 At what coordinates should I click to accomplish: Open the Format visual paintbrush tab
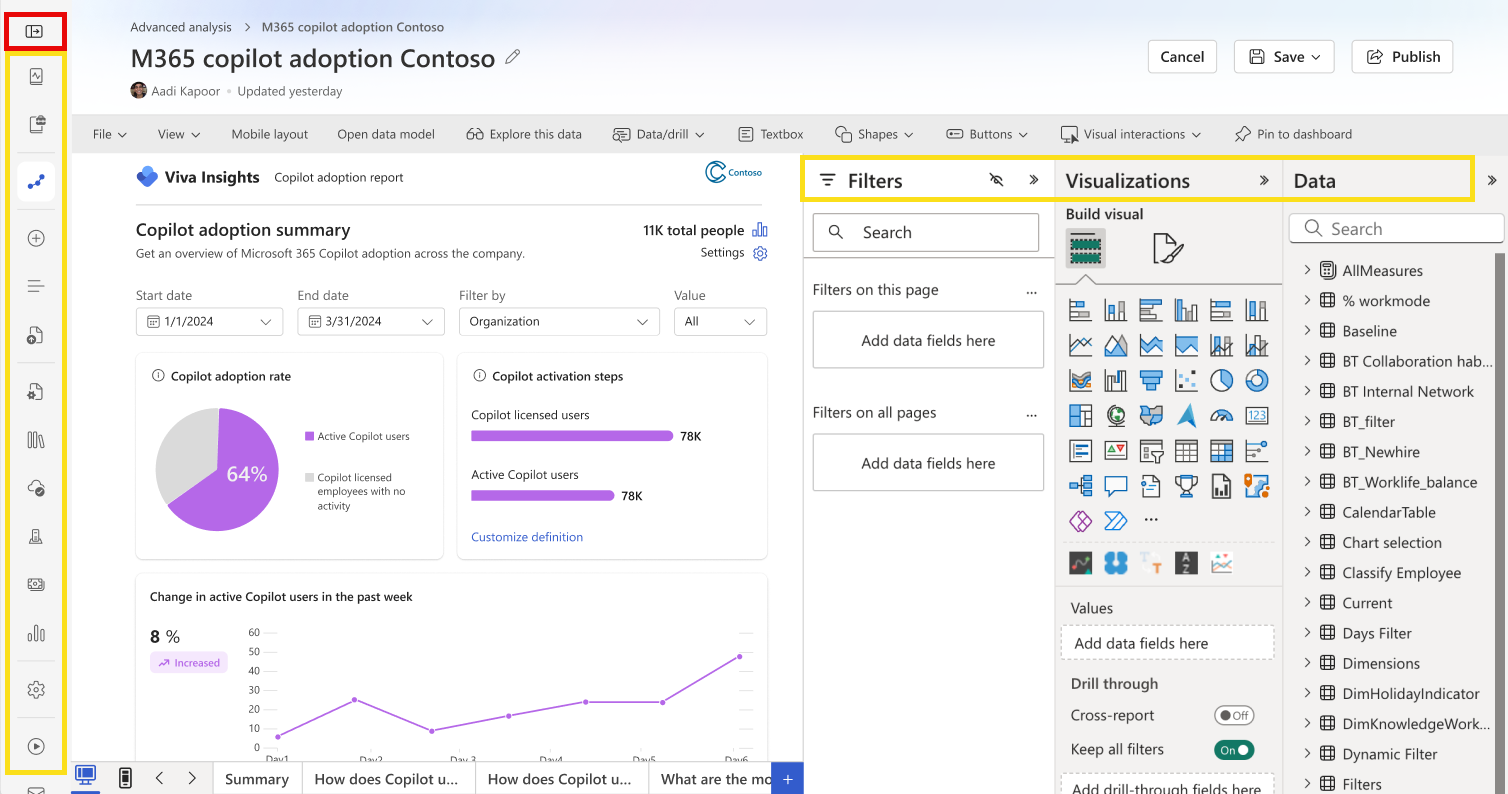[1167, 248]
